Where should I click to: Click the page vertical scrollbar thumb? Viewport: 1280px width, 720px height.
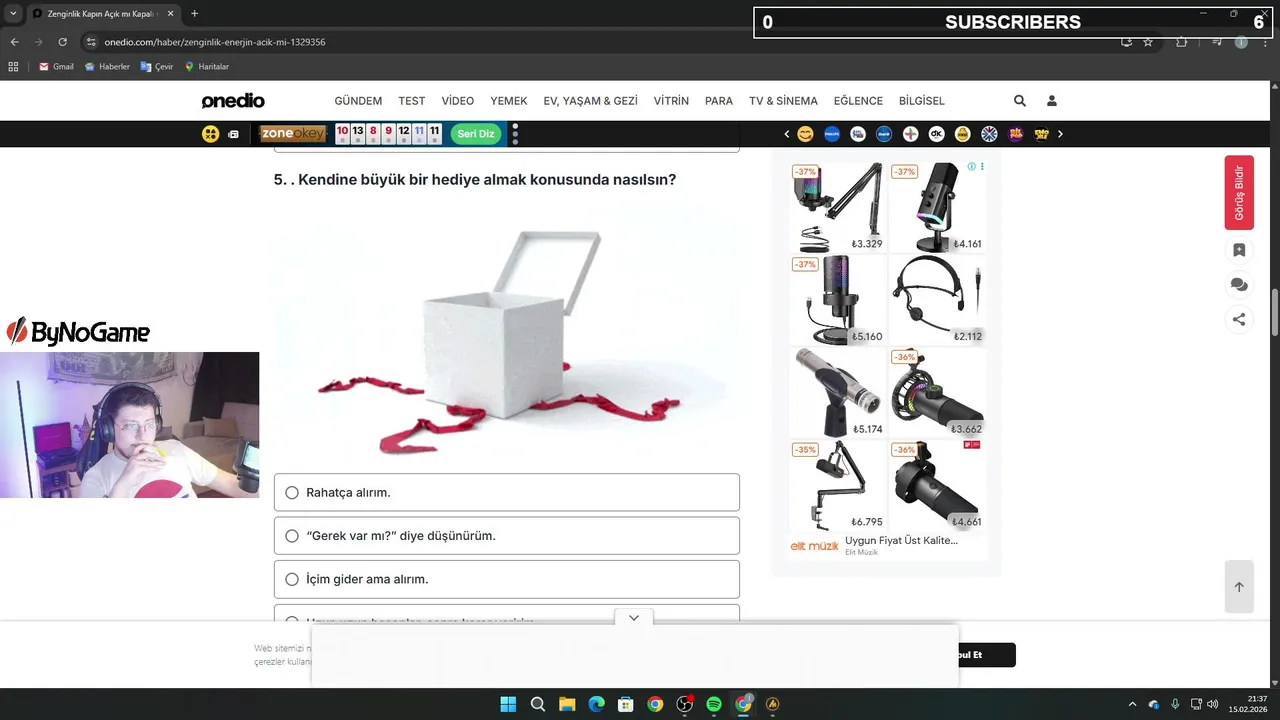[x=1274, y=313]
